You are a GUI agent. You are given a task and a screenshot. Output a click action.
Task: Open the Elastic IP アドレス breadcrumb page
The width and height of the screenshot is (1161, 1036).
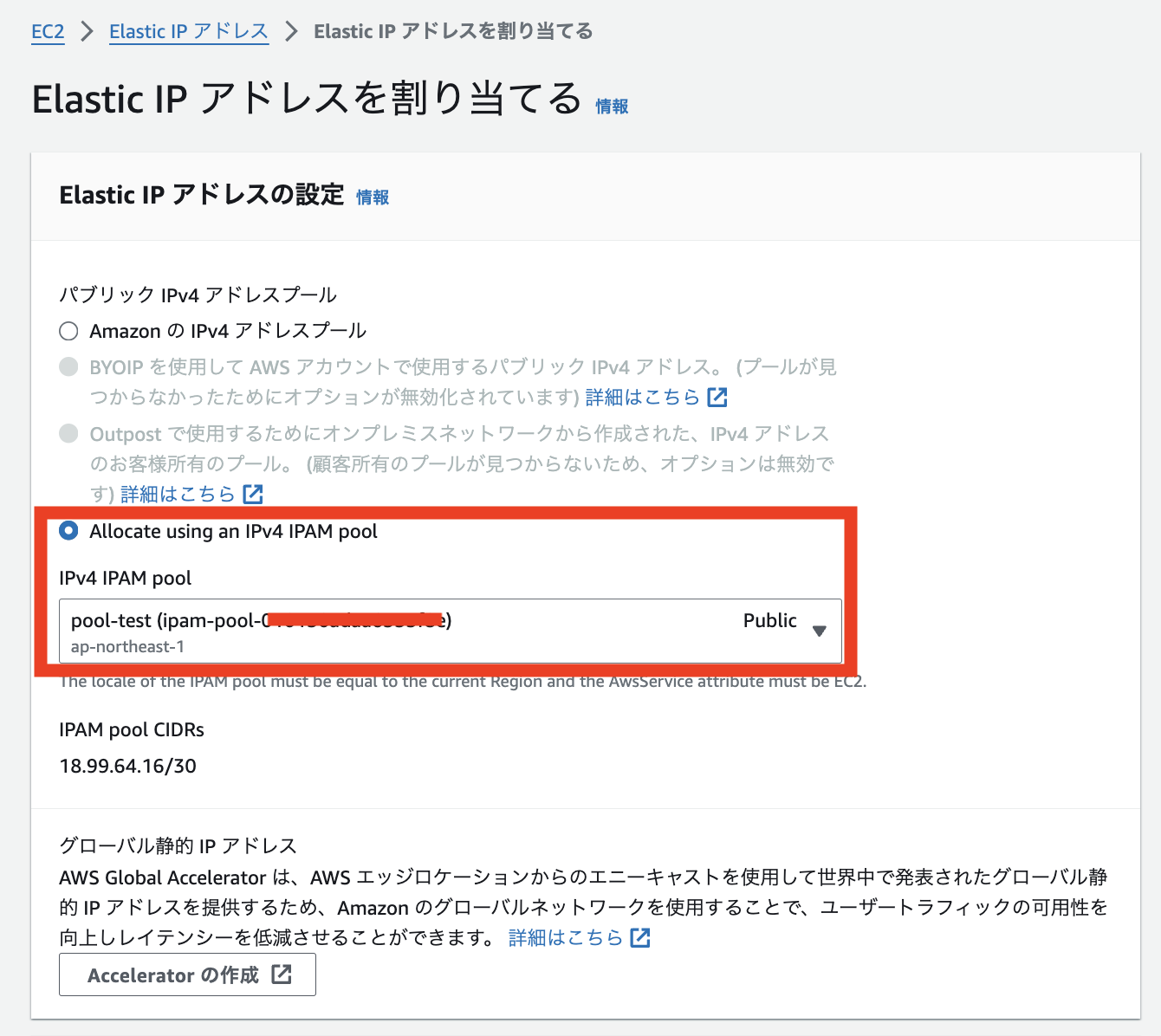click(x=188, y=31)
